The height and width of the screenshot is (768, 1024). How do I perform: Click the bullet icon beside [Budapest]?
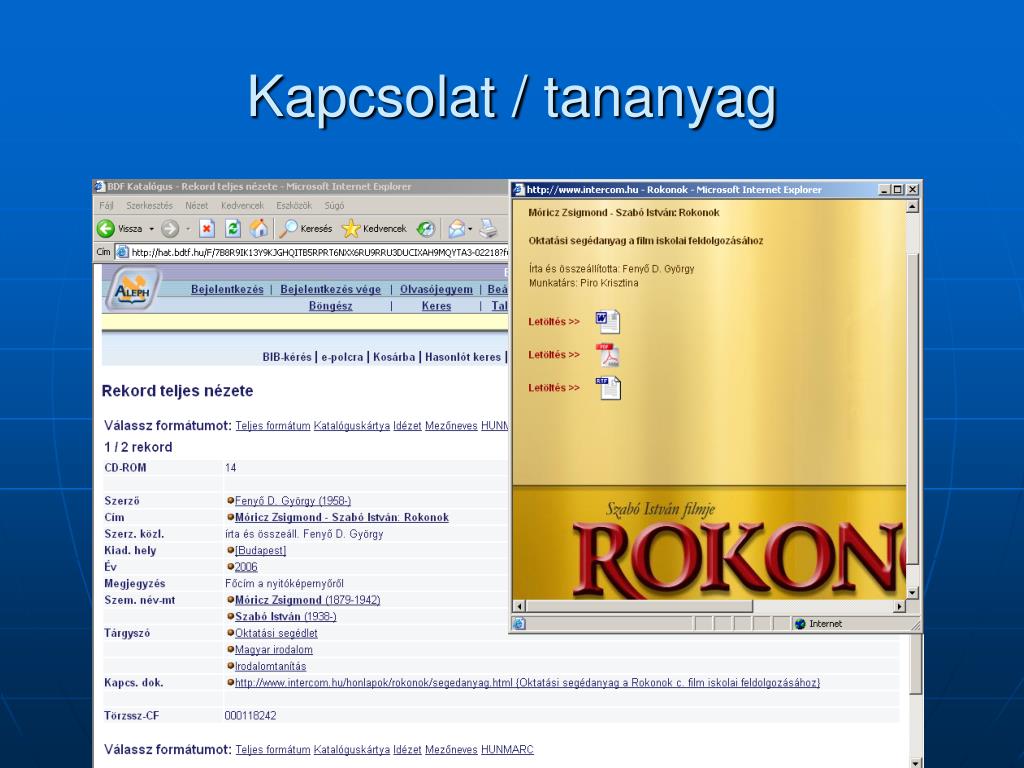(231, 551)
